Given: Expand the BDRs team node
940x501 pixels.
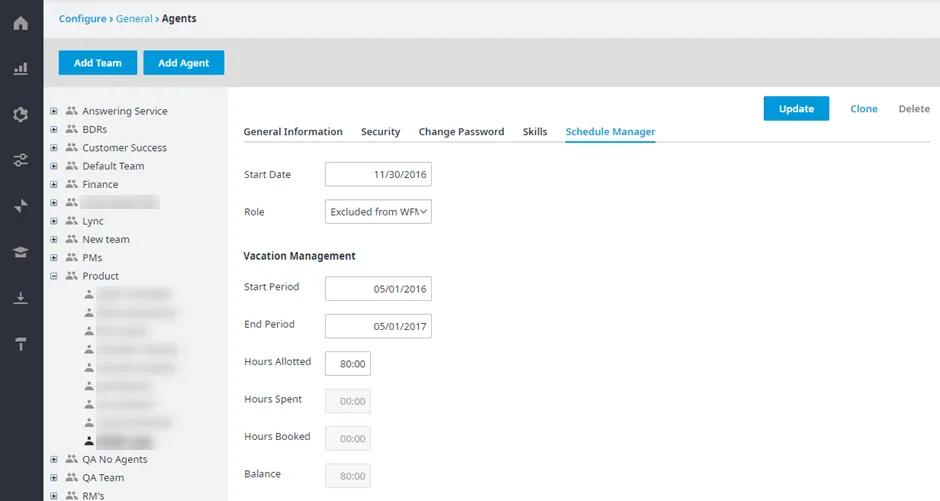Looking at the screenshot, I should coord(54,129).
